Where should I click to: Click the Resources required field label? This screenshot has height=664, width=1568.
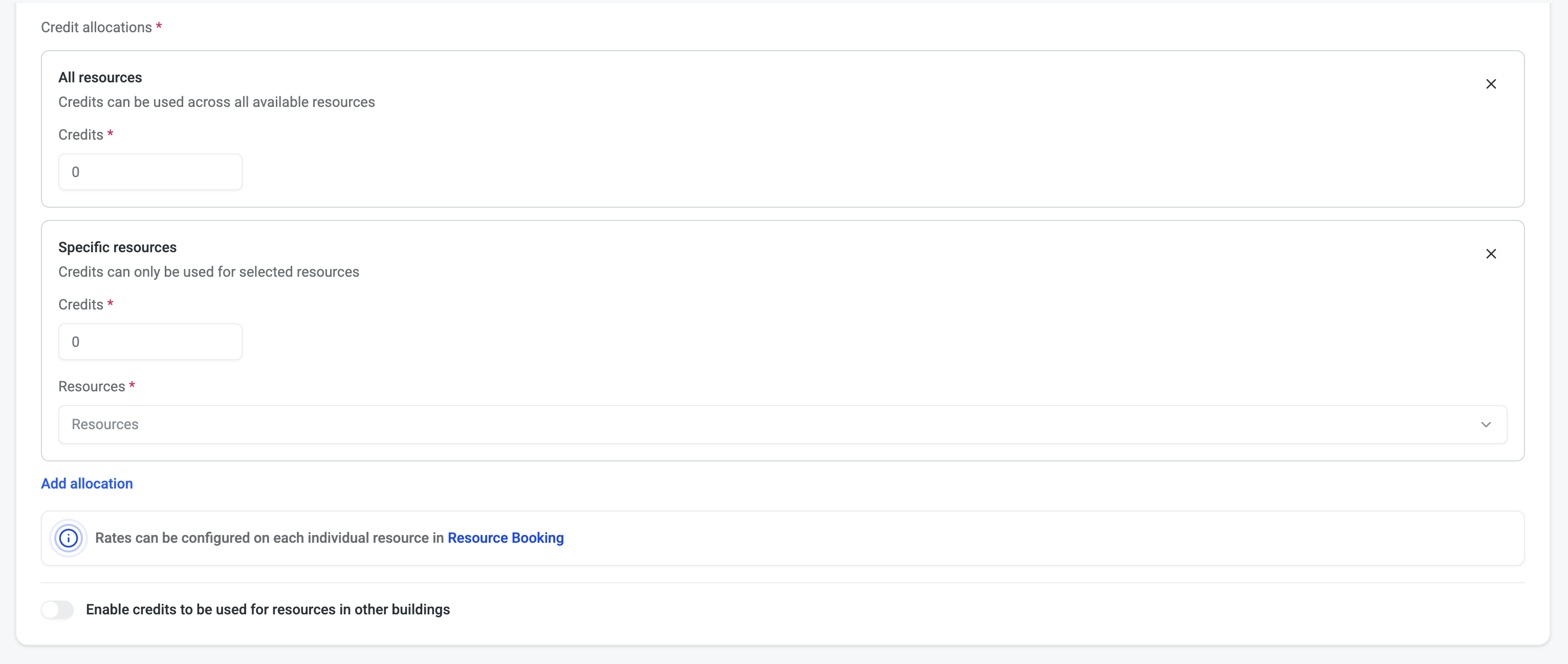pos(92,386)
